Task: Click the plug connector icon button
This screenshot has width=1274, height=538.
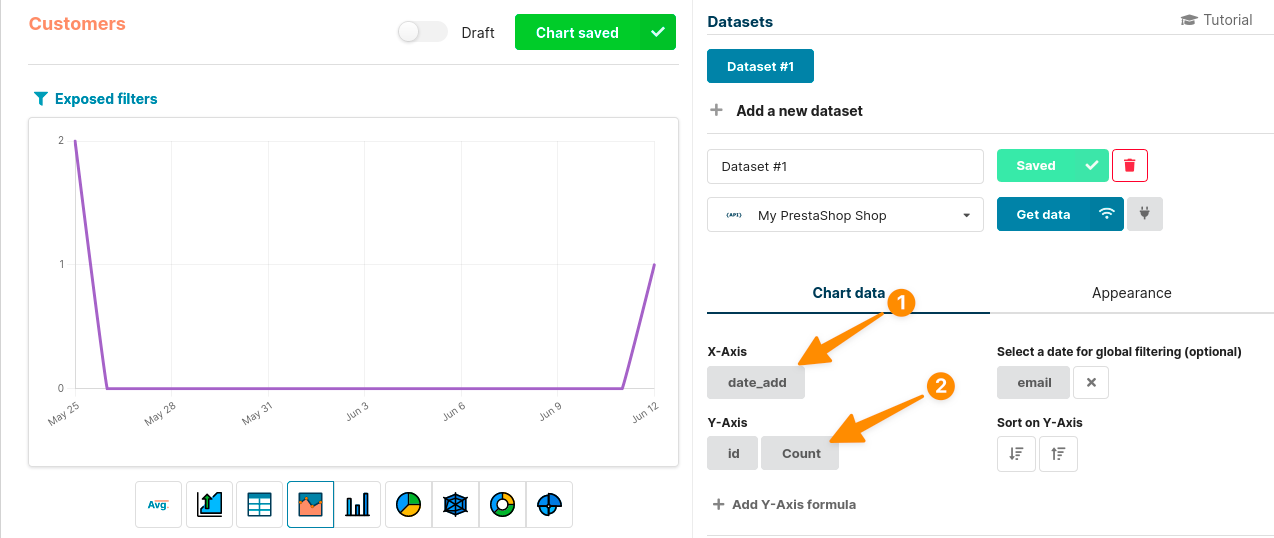Action: coord(1144,214)
